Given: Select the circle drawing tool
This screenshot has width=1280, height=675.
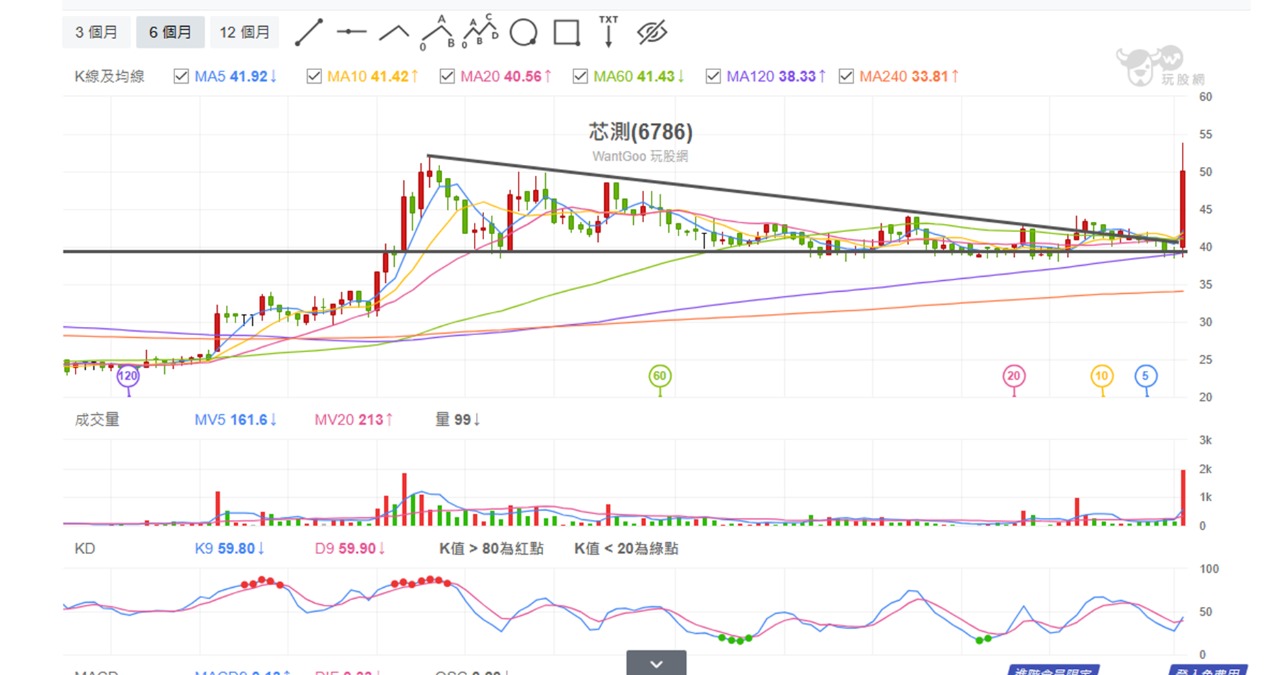Looking at the screenshot, I should coord(523,33).
